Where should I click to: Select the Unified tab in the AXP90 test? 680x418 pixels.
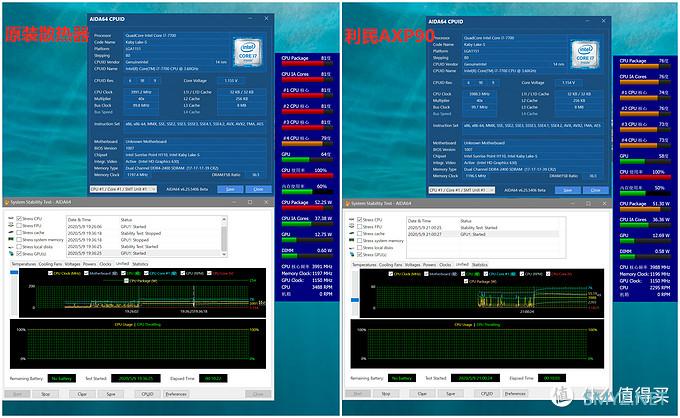pyautogui.click(x=462, y=265)
